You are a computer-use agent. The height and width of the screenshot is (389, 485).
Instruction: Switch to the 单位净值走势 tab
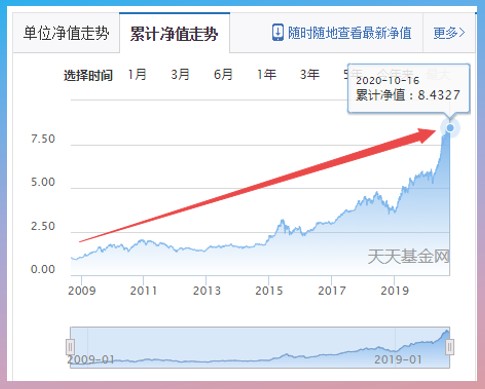pos(66,33)
